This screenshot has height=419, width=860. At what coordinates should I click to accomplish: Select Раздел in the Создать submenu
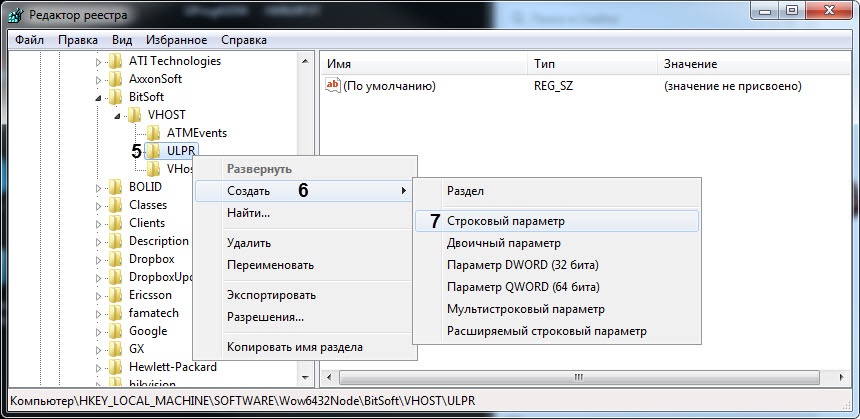click(465, 190)
